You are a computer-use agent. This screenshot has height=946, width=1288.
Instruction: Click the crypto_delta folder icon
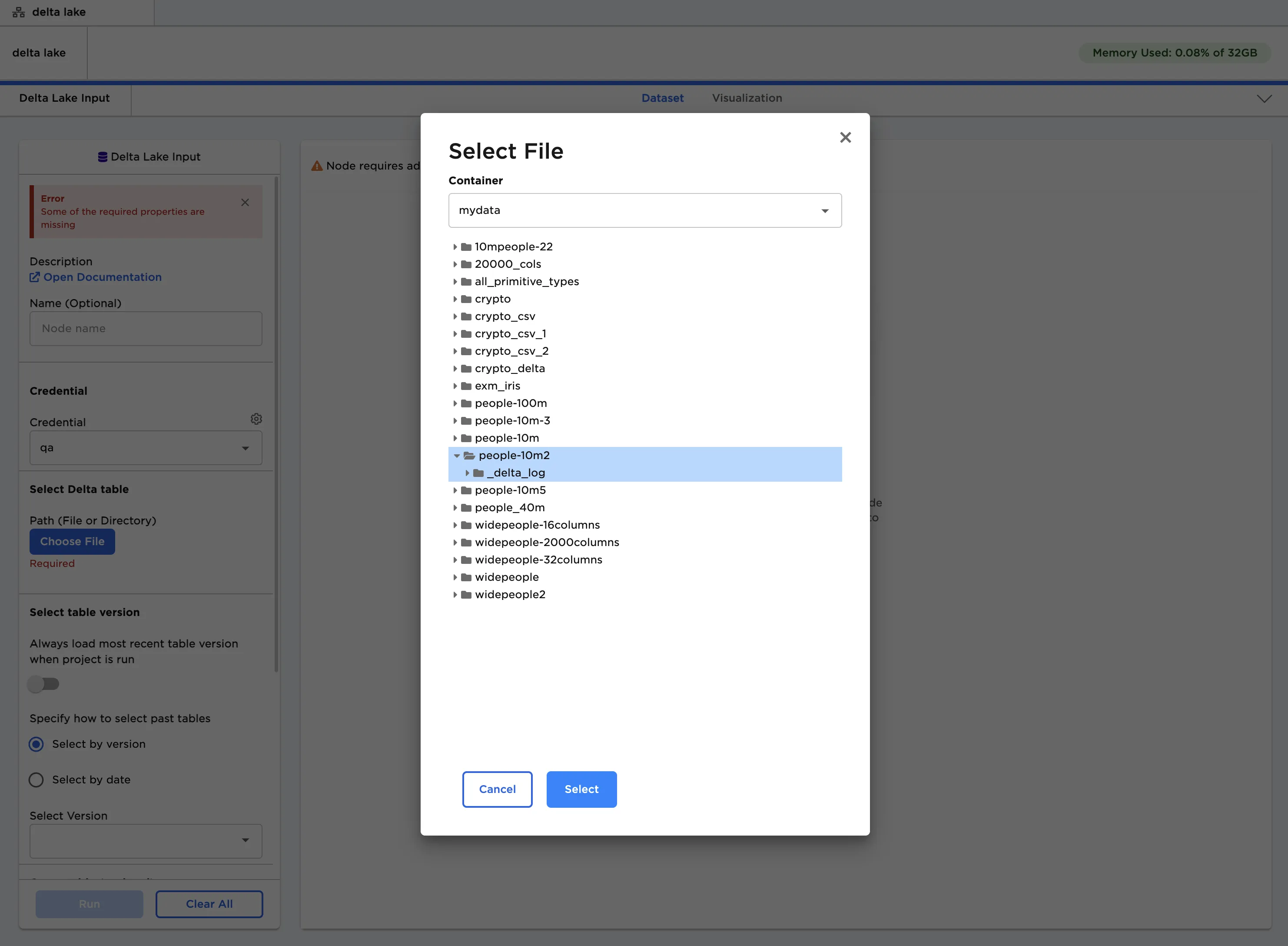pos(466,369)
